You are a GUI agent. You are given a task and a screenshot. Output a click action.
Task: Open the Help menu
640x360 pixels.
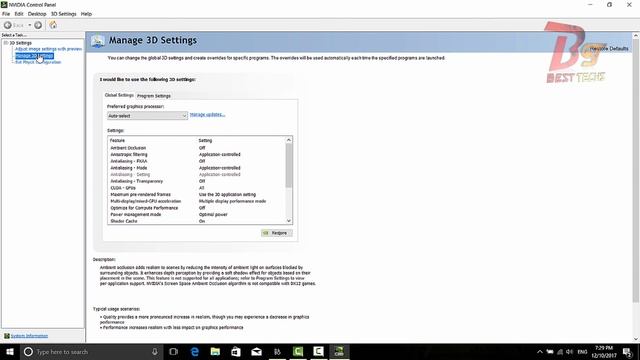click(x=86, y=14)
